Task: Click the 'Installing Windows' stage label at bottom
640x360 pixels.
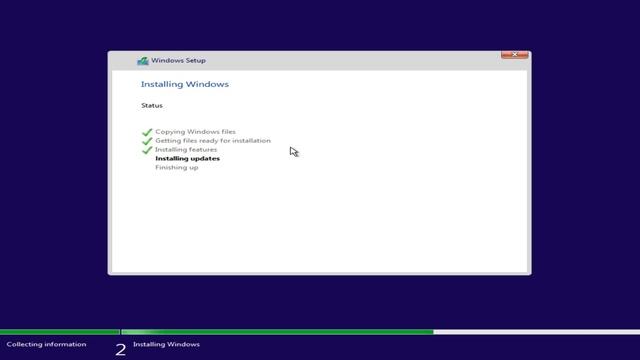Action: pos(166,344)
